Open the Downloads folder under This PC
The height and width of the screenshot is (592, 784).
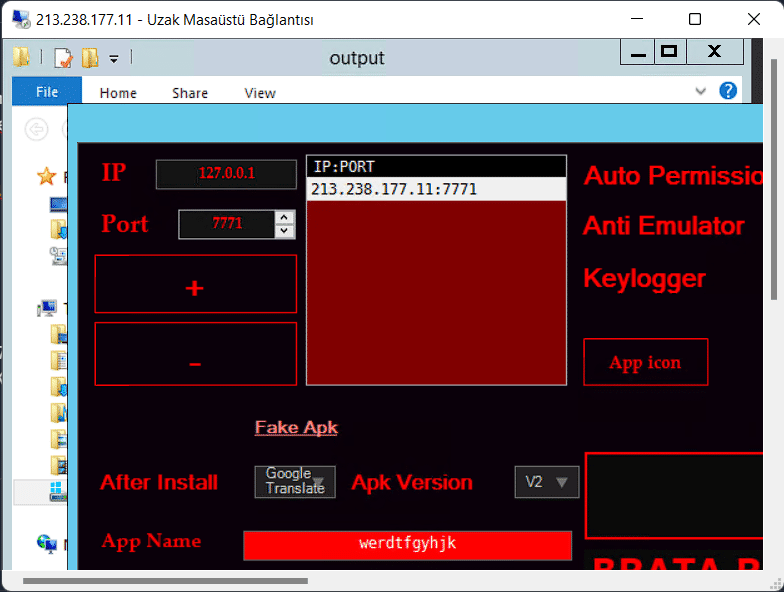[58, 386]
